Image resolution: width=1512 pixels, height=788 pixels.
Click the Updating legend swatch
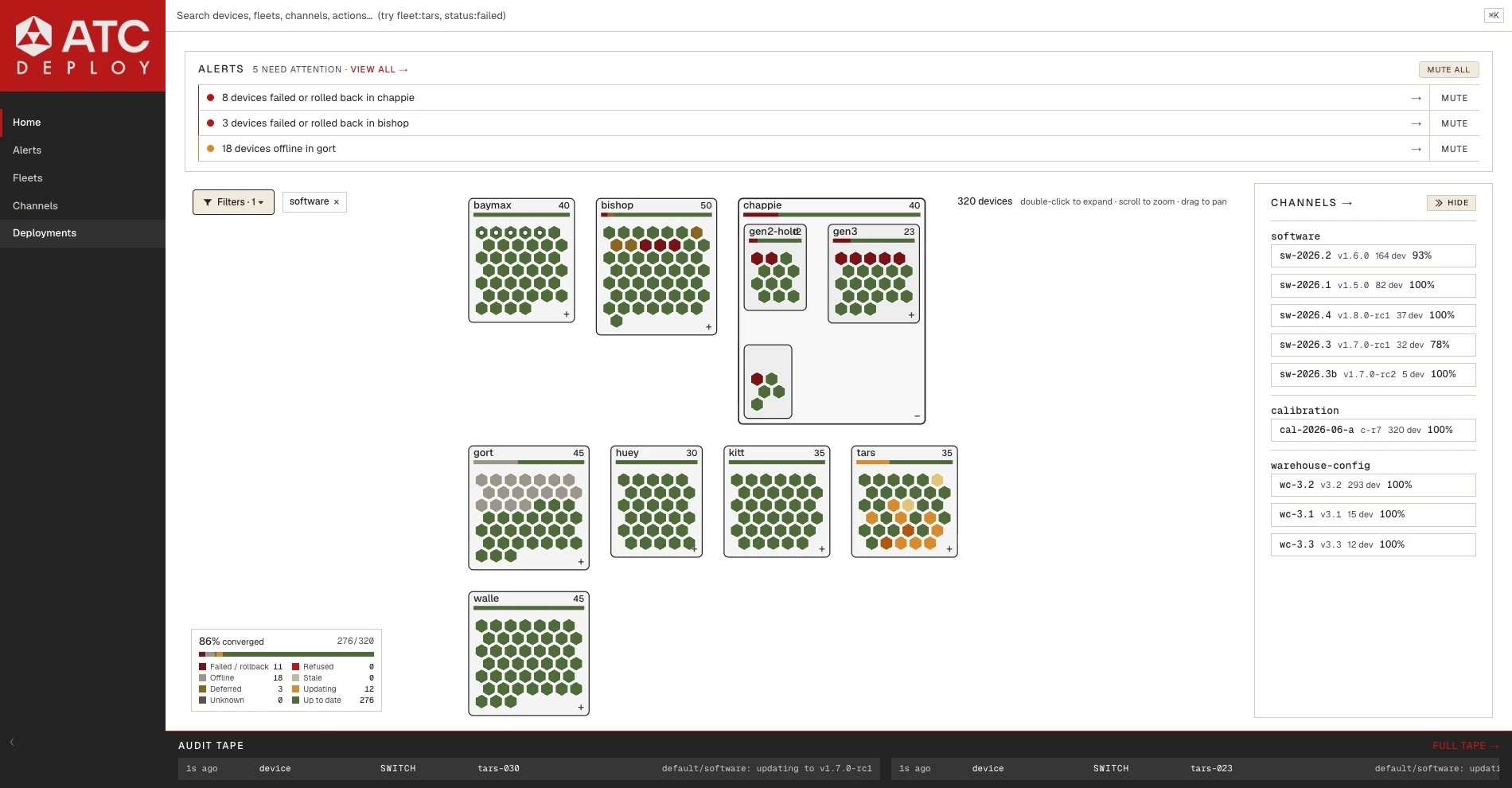295,689
